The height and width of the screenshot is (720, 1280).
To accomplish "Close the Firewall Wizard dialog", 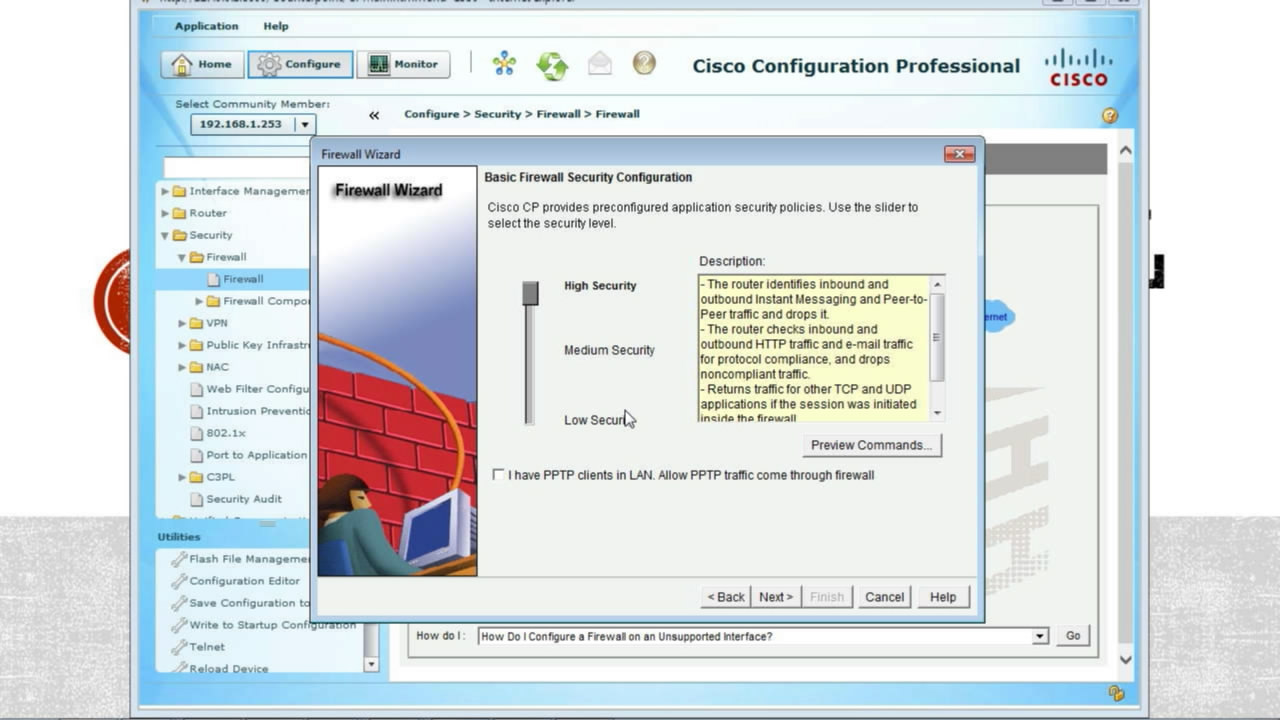I will [959, 154].
